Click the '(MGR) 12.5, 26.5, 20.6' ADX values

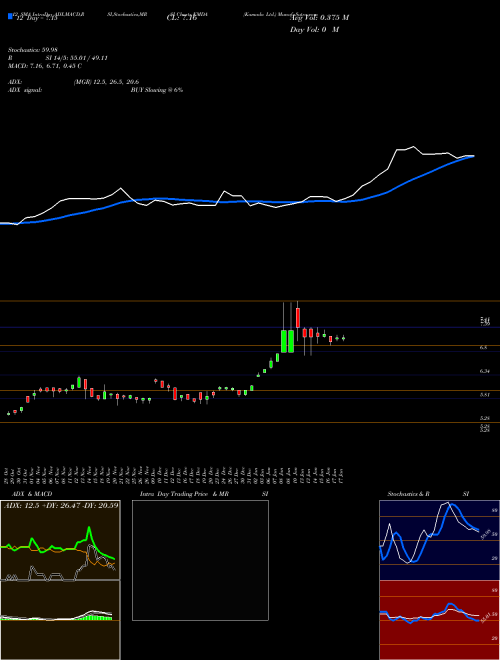[106, 82]
